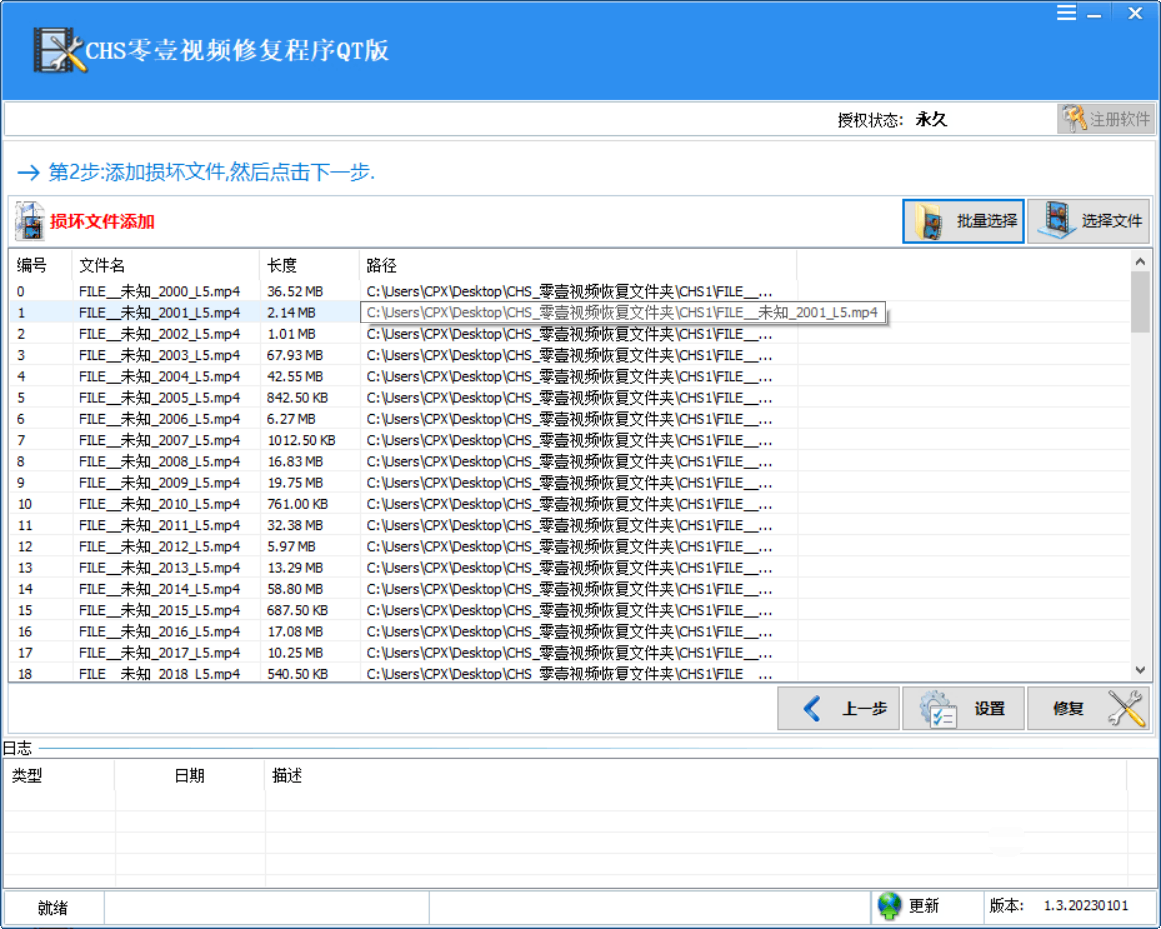Start repair with the 修复 button

(x=1088, y=708)
